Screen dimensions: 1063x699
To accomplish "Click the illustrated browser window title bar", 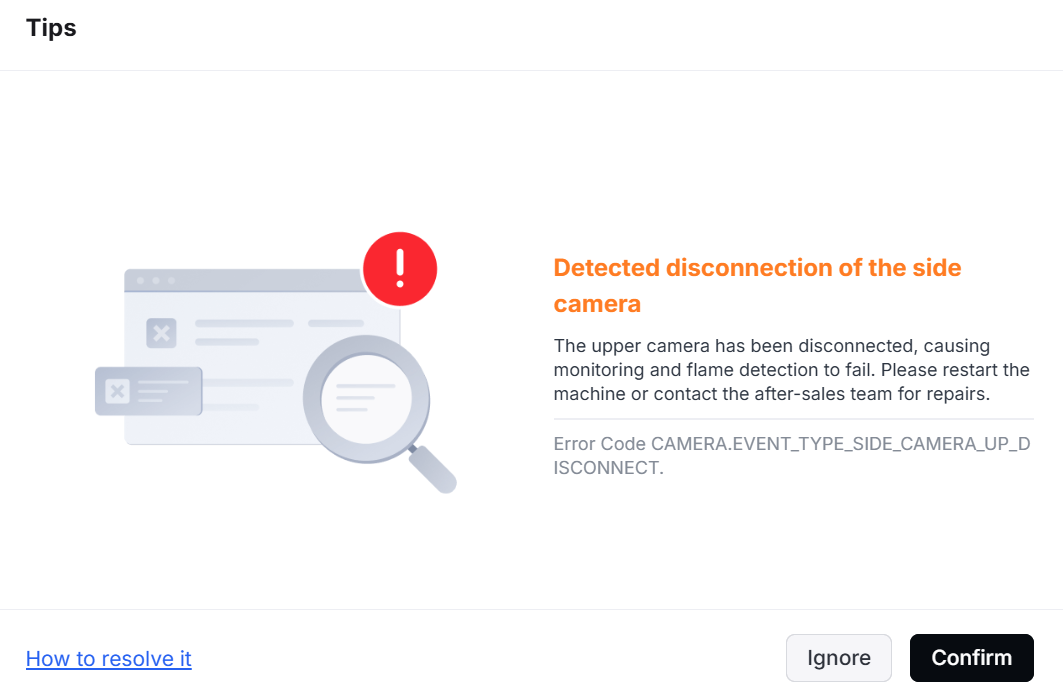I will pyautogui.click(x=244, y=280).
